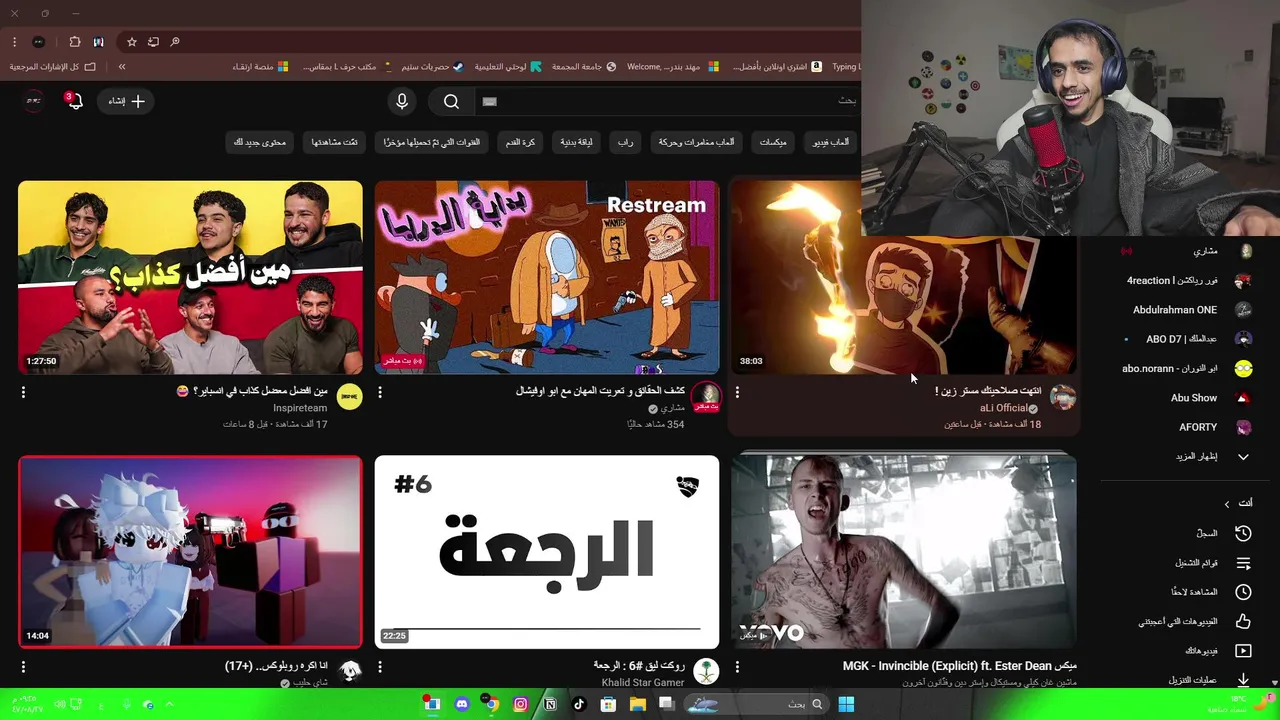Open Discord from the taskbar
The image size is (1280, 720).
pos(462,704)
